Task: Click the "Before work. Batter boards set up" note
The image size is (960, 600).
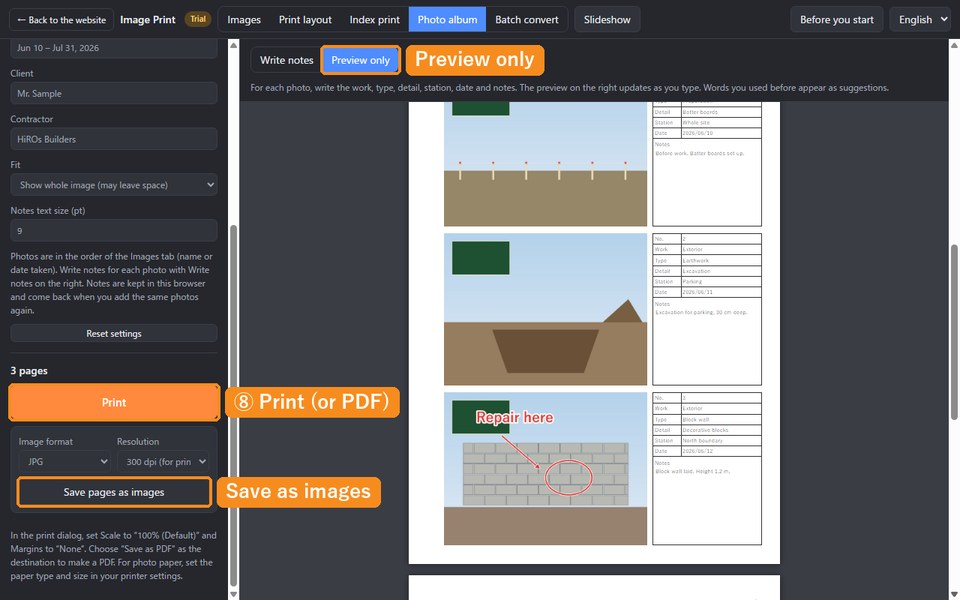Action: tap(700, 153)
